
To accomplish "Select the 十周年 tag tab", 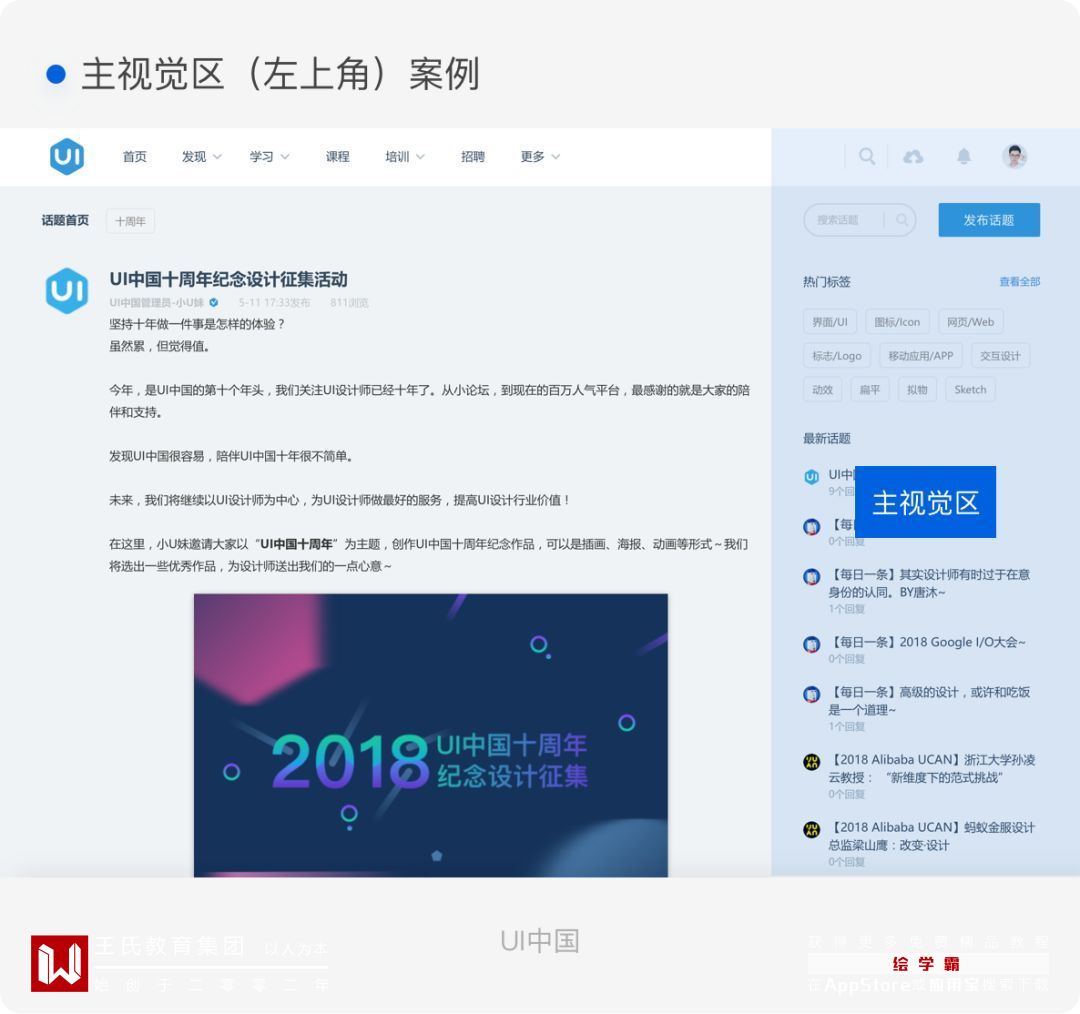I will tap(130, 221).
